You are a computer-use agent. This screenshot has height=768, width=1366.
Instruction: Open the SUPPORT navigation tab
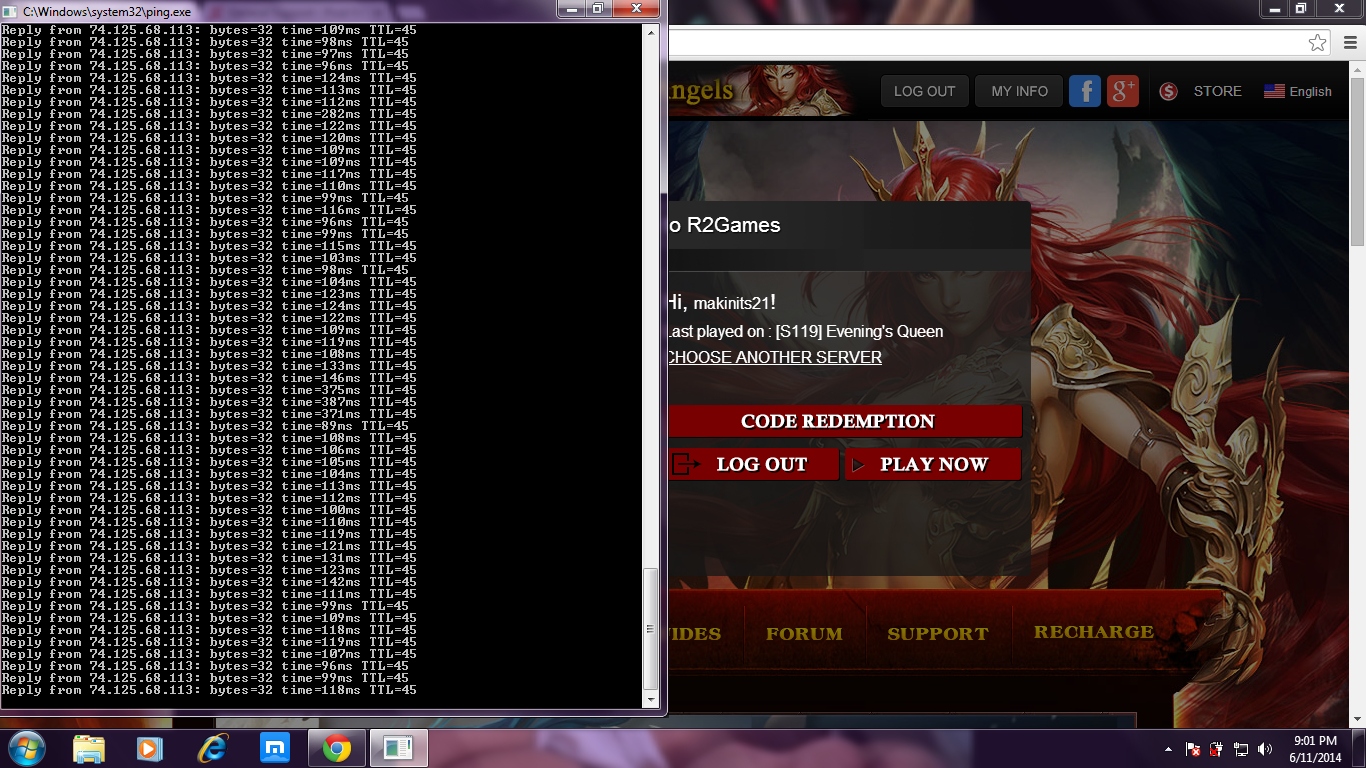[x=937, y=634]
